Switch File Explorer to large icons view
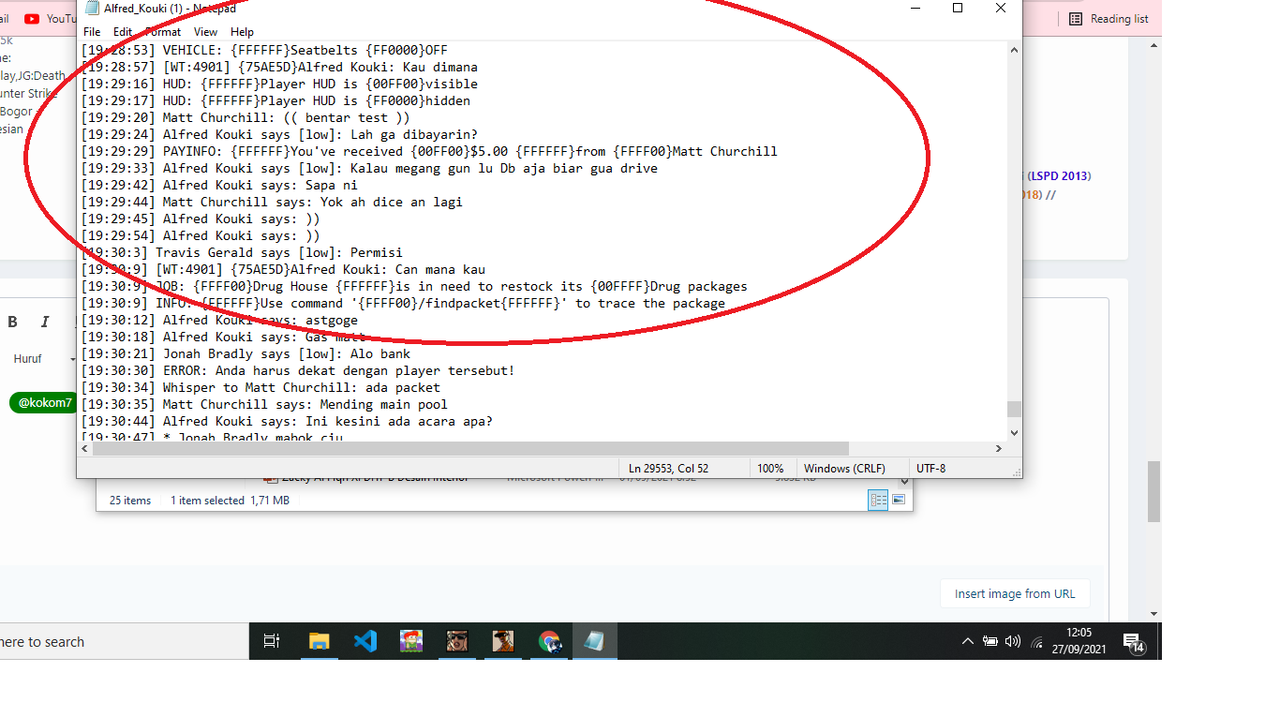The image size is (1280, 720). point(898,500)
